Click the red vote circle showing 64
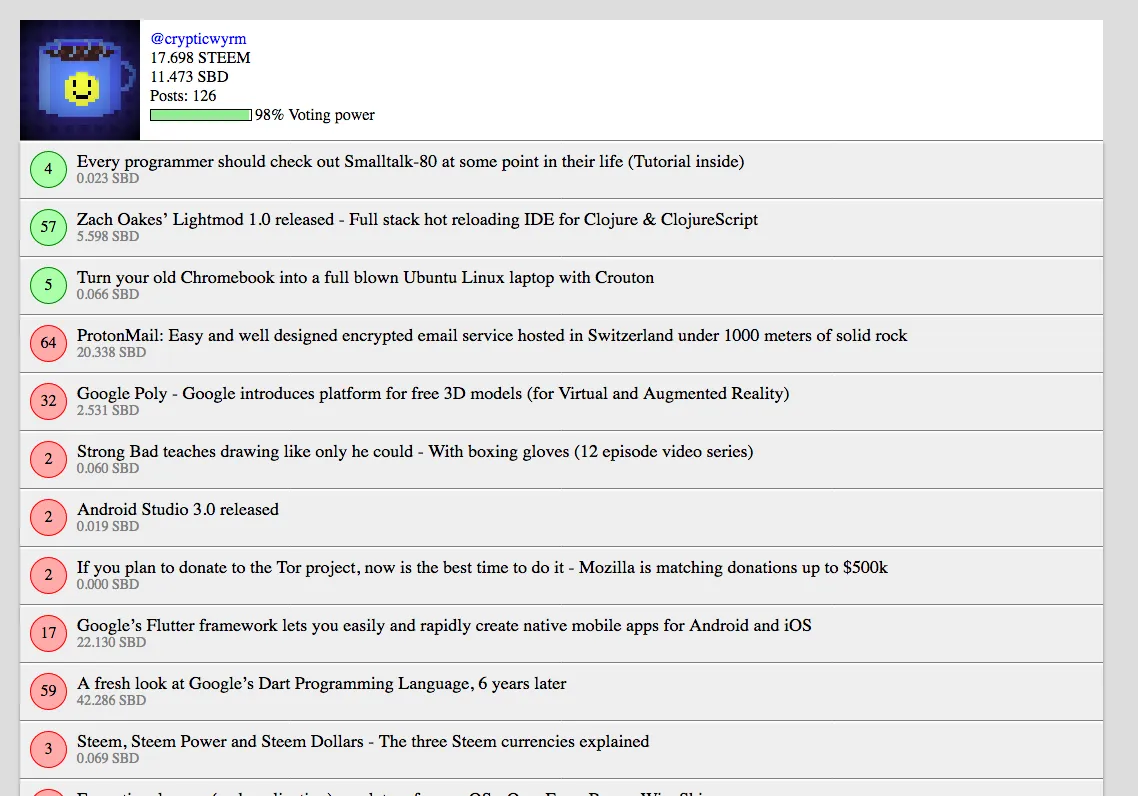This screenshot has height=796, width=1138. click(49, 343)
